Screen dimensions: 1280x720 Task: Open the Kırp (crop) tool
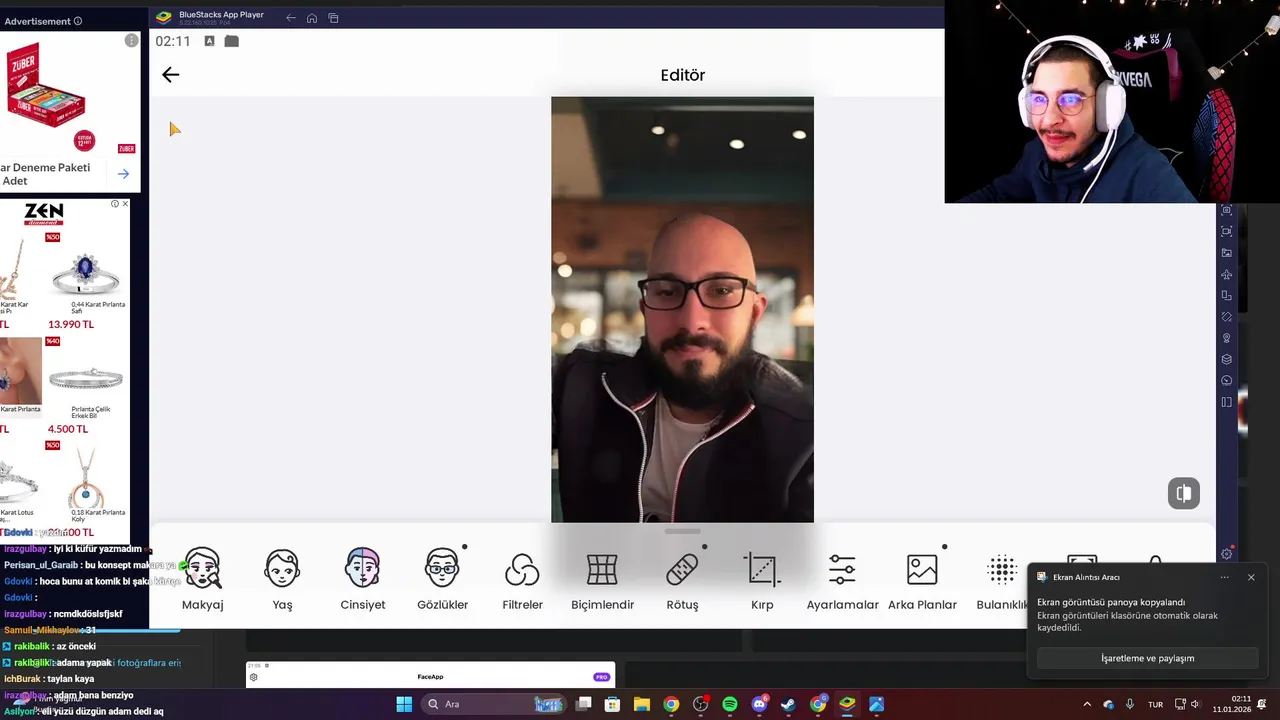[762, 579]
